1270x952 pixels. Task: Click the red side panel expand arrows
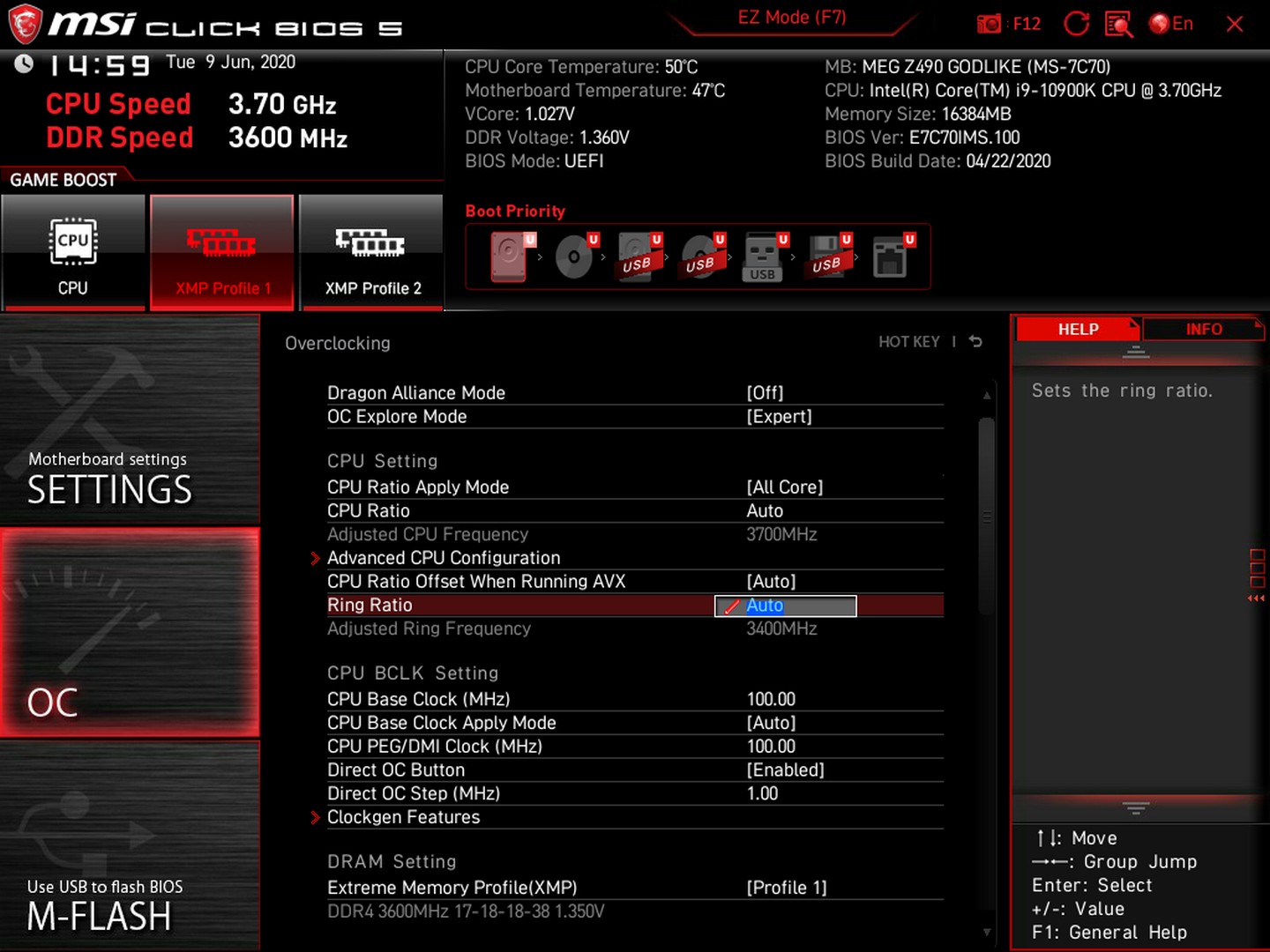point(1256,599)
